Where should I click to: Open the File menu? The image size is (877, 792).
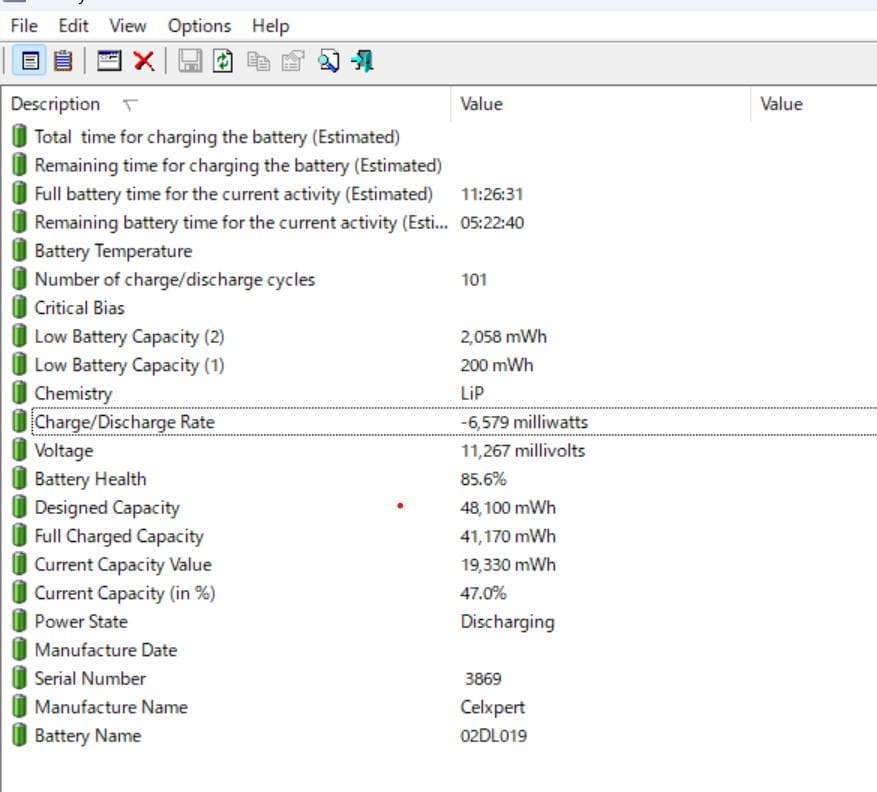pyautogui.click(x=23, y=25)
